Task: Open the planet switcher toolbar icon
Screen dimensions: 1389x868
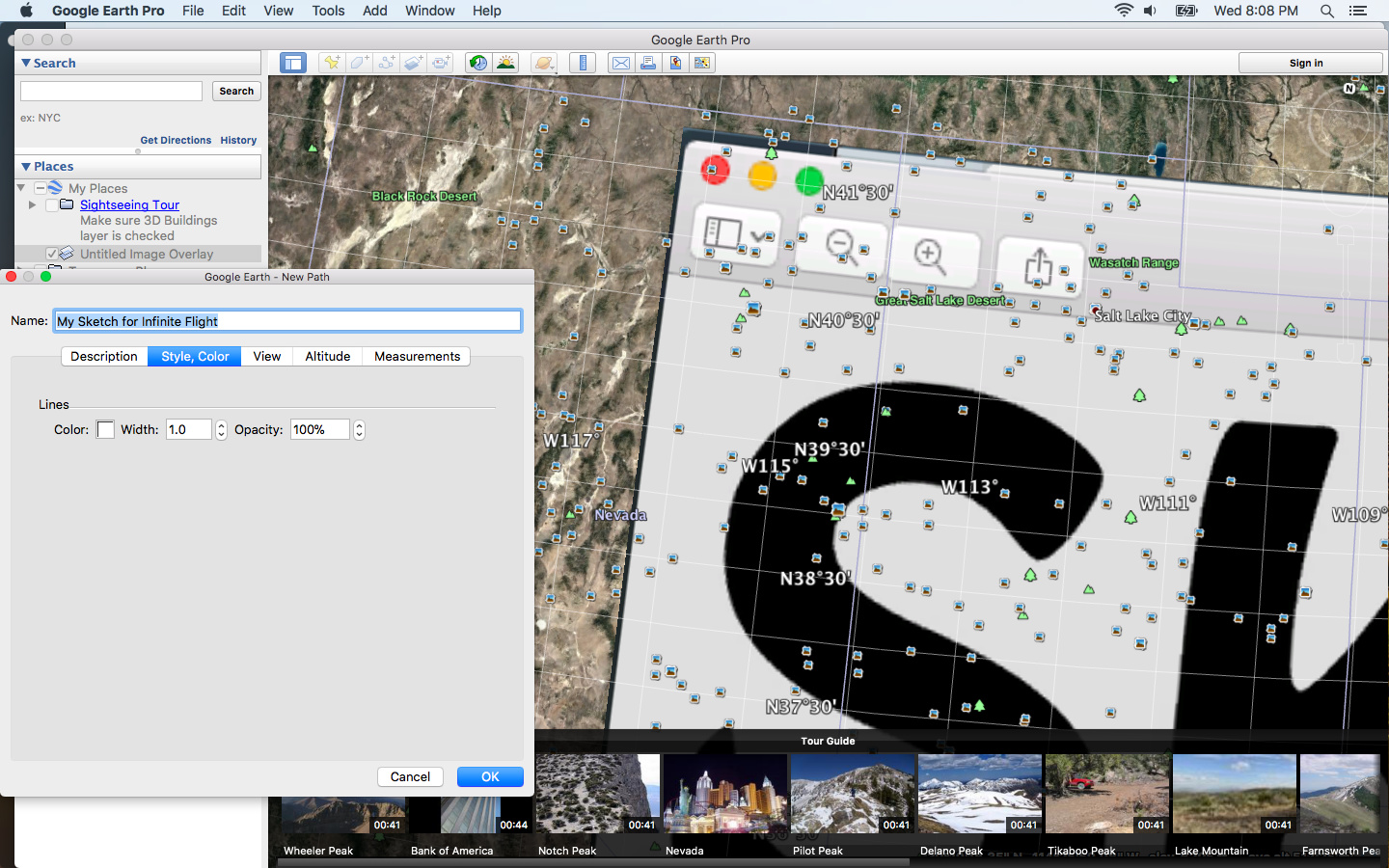Action: [x=545, y=63]
